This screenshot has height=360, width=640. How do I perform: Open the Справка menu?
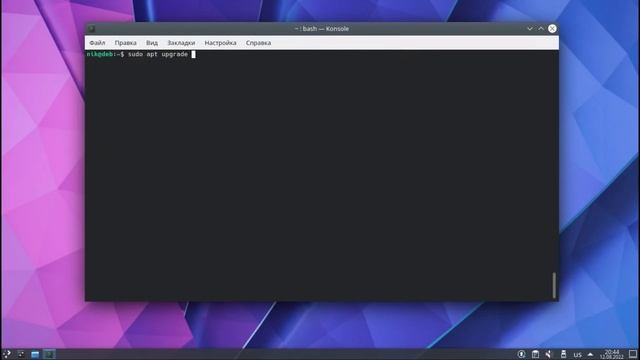pos(258,43)
